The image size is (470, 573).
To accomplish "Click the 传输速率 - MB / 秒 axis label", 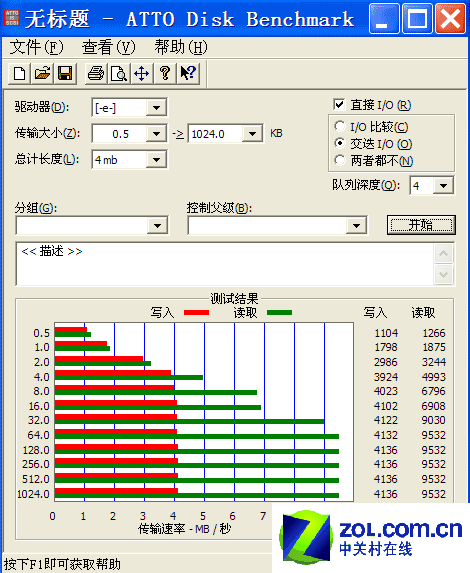I will click(185, 529).
